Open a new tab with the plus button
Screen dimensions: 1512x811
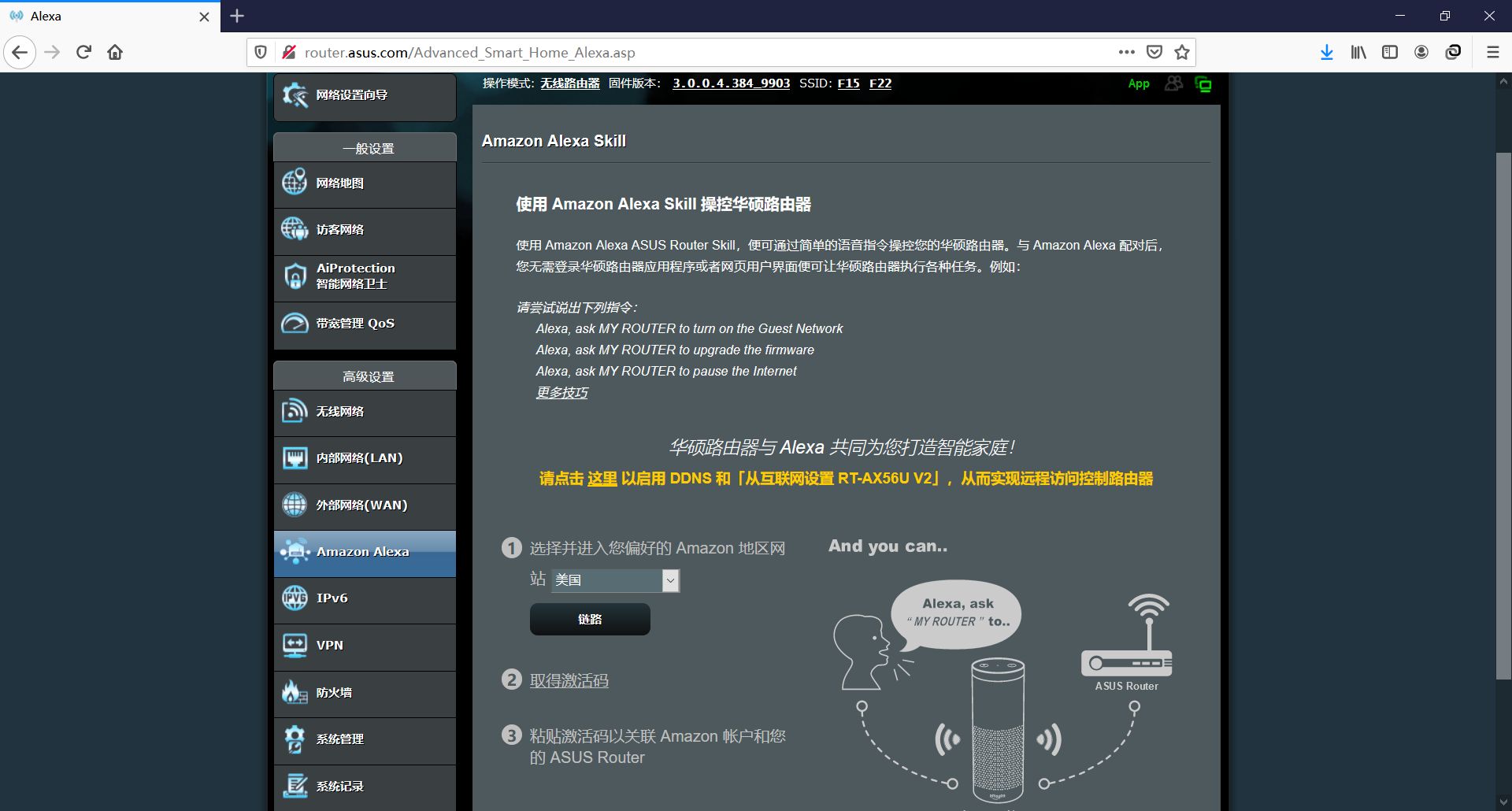237,16
